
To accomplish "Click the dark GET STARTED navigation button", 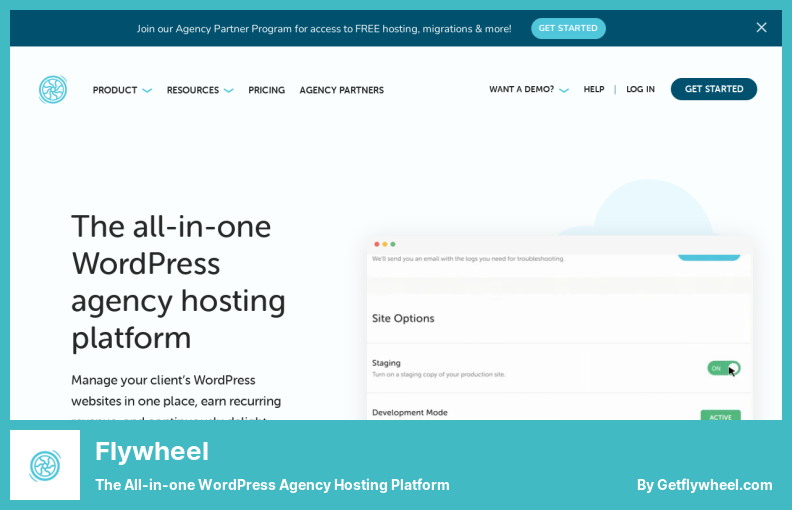I will [x=714, y=89].
